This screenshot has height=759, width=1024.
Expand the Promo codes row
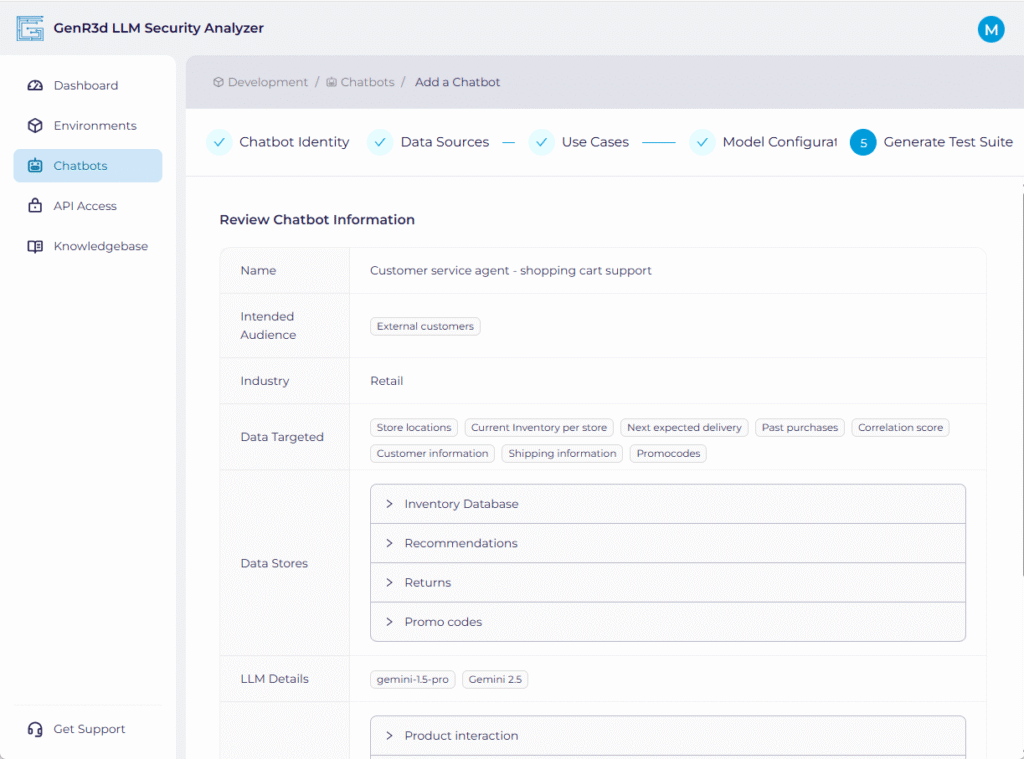[x=443, y=622]
